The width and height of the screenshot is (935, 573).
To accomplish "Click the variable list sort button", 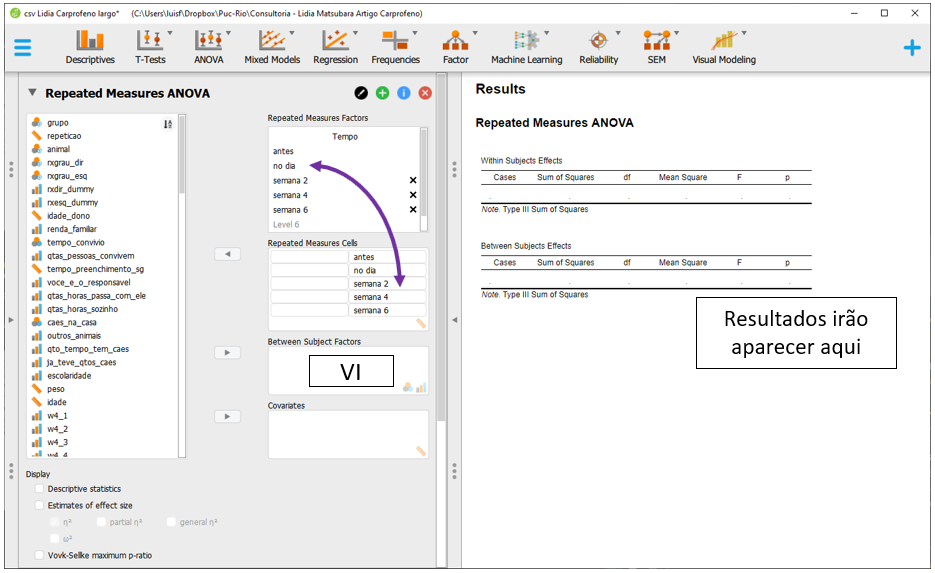I will pos(168,124).
